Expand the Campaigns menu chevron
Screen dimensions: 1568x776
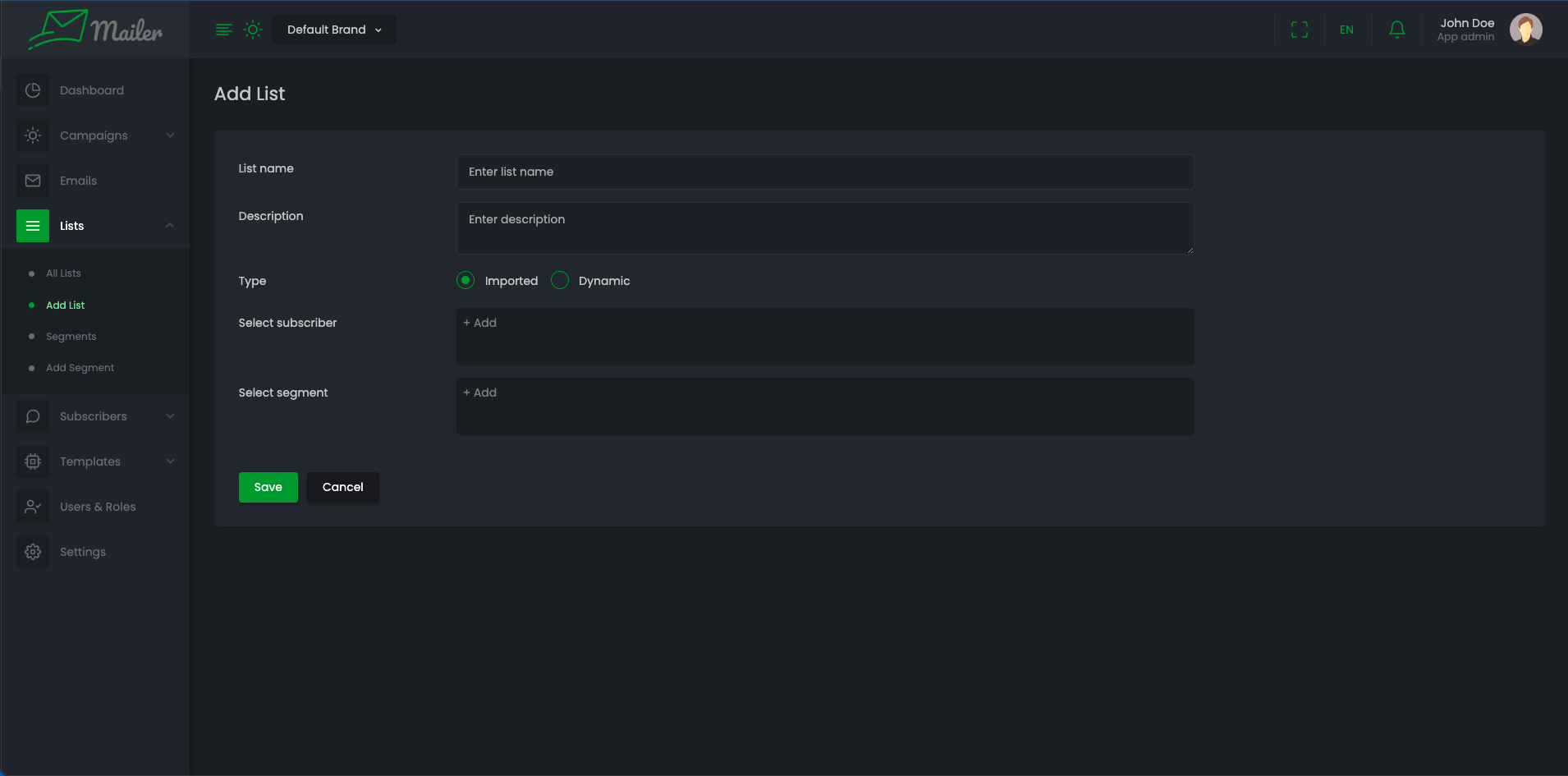point(170,135)
